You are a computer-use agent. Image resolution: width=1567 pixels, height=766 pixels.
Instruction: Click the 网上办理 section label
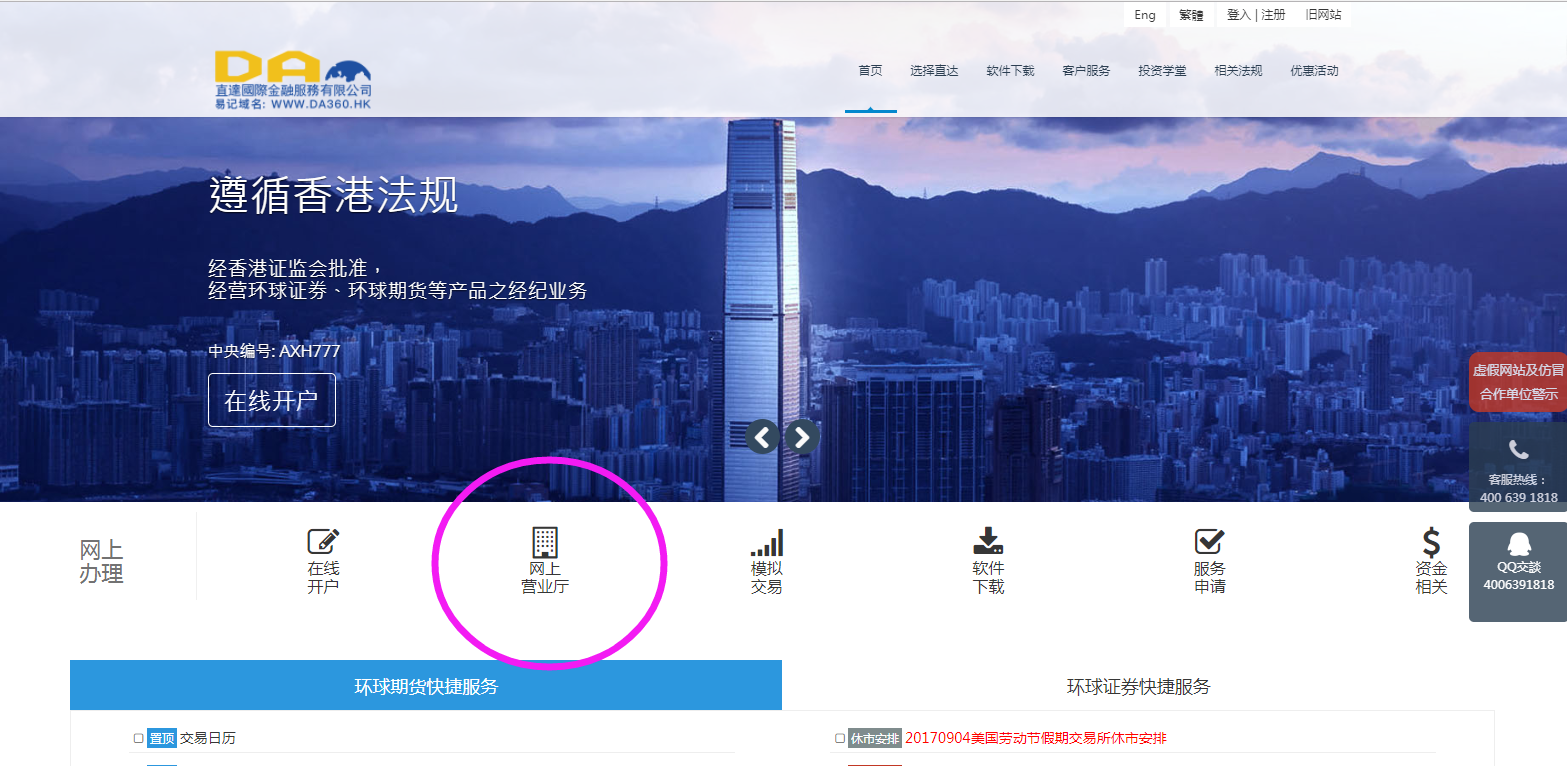pyautogui.click(x=101, y=562)
